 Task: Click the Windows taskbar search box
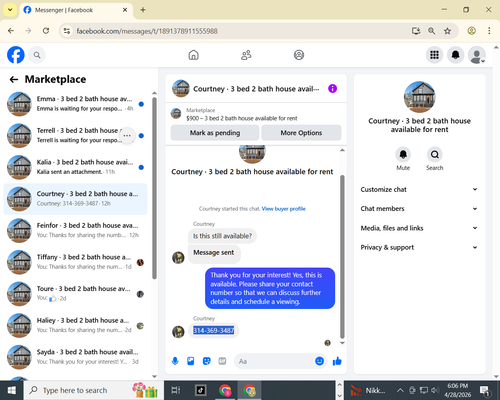coord(93,390)
